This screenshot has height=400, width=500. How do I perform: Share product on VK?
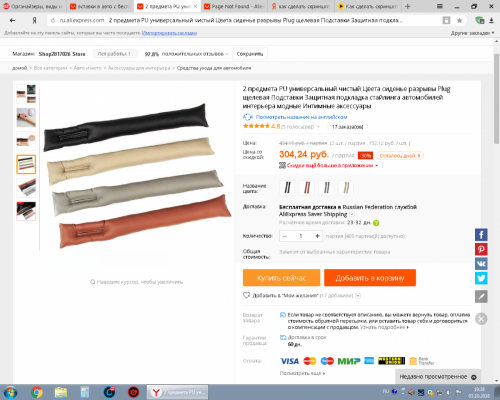click(x=481, y=264)
